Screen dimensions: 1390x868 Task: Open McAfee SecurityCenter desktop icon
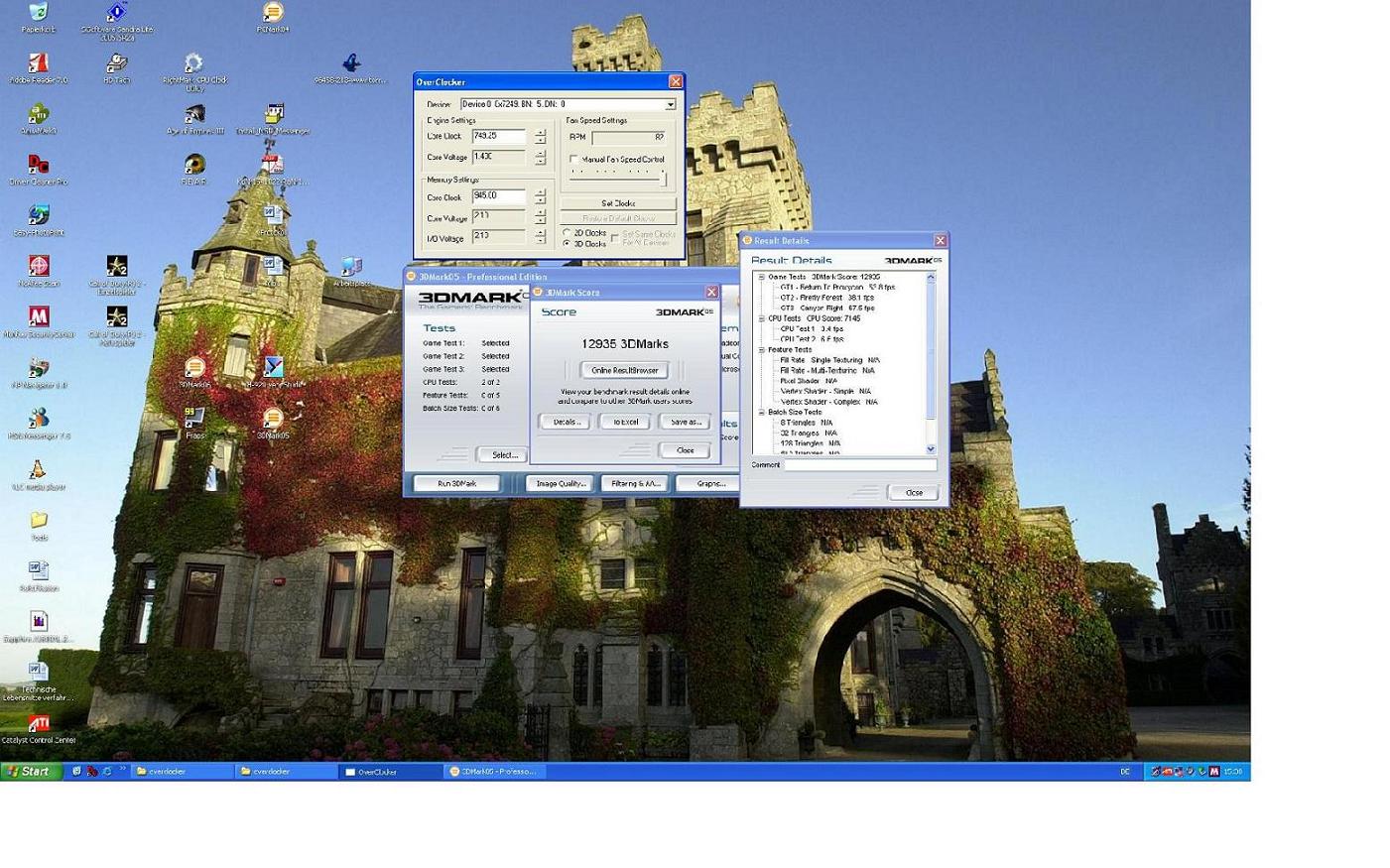[38, 318]
